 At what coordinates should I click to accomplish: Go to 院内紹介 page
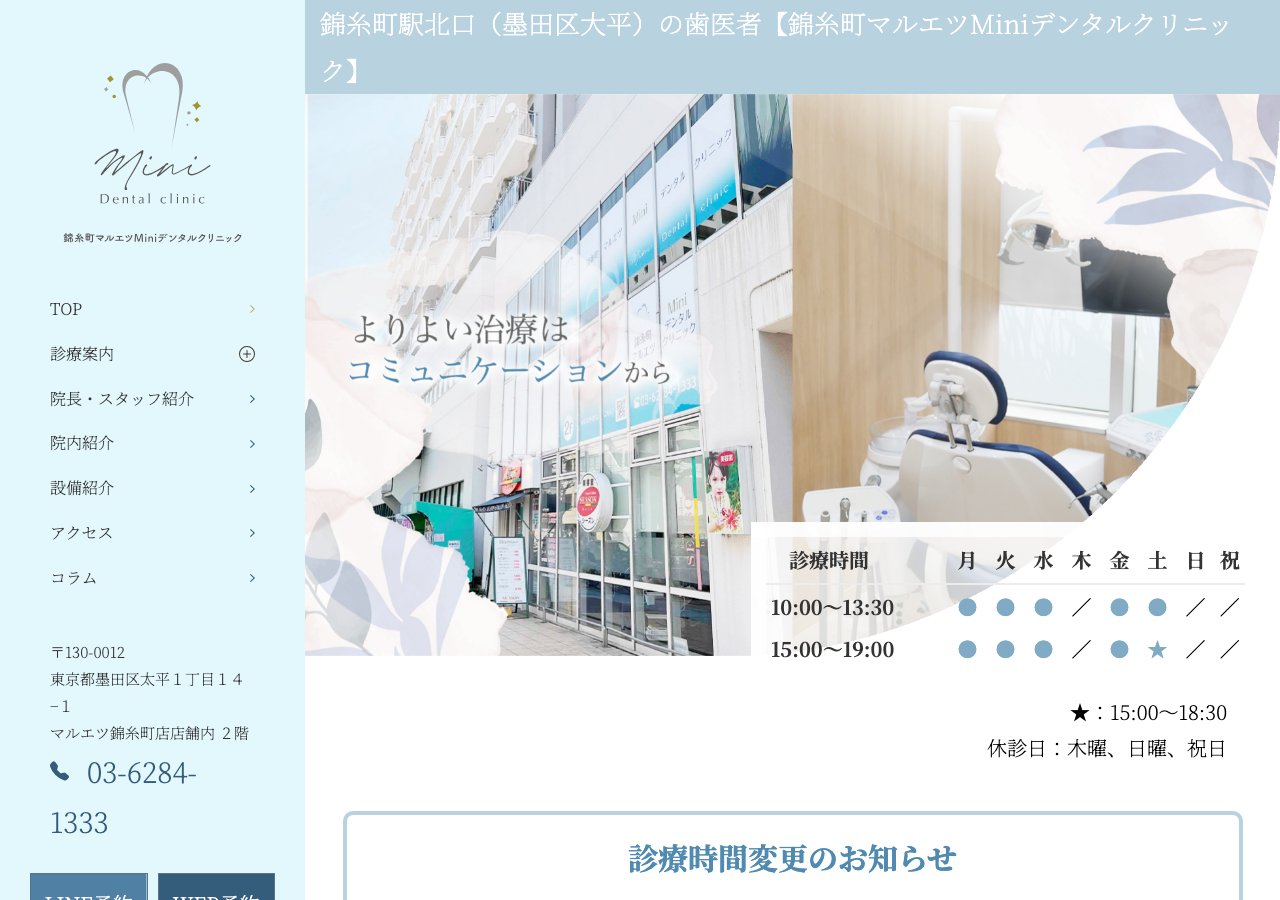(x=152, y=443)
